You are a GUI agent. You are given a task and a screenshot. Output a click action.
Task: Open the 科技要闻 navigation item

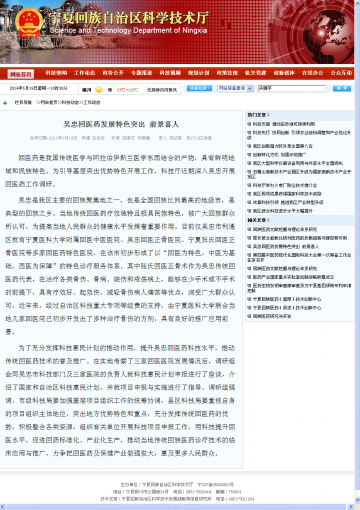pyautogui.click(x=56, y=73)
